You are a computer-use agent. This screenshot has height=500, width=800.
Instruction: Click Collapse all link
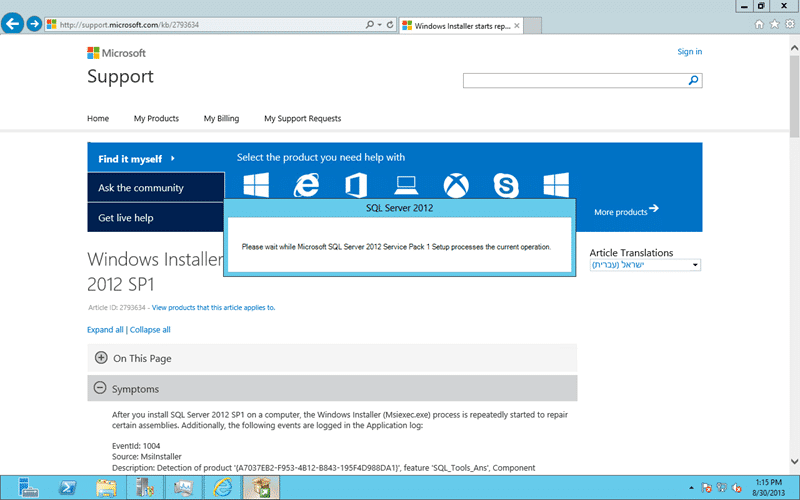pyautogui.click(x=150, y=330)
